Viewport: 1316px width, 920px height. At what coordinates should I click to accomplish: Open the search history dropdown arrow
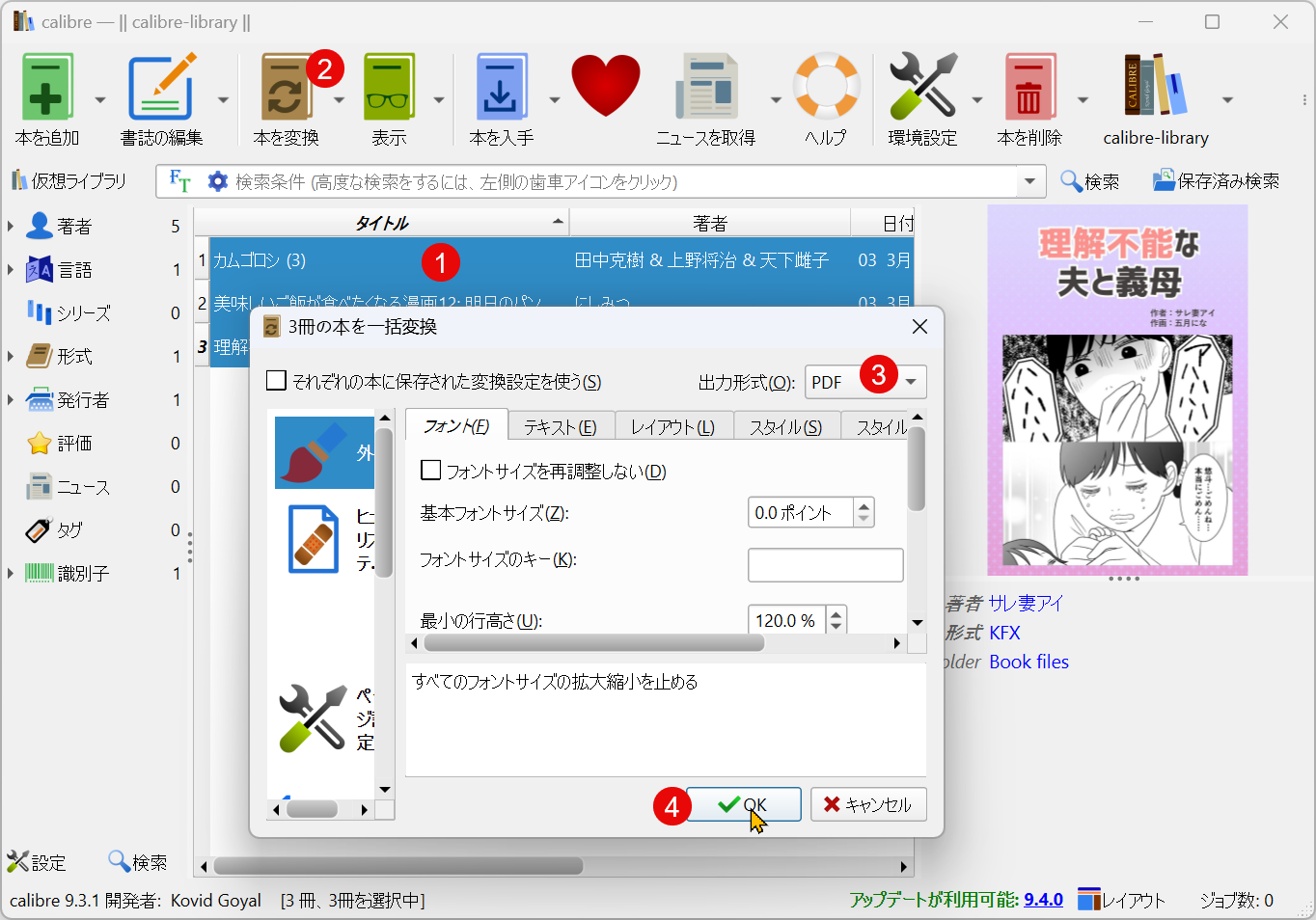pos(1029,181)
